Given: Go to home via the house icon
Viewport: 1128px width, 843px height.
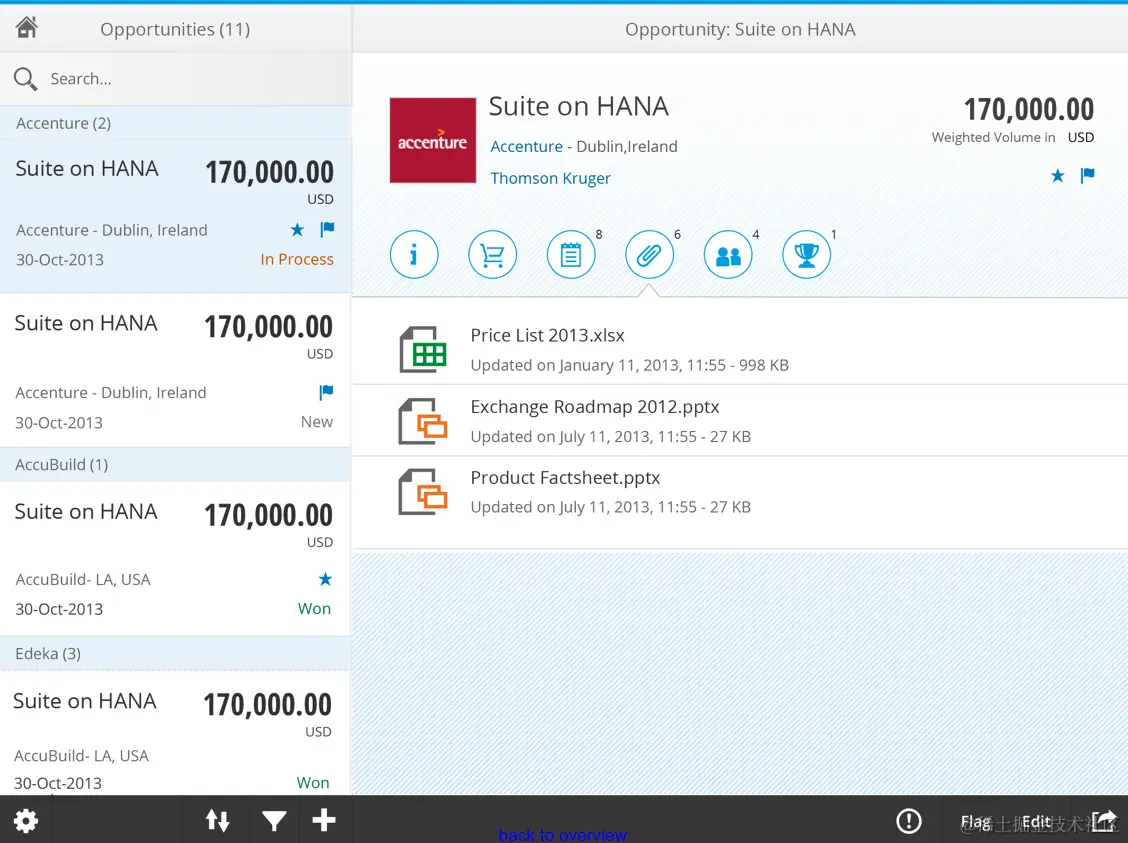Looking at the screenshot, I should coord(27,27).
